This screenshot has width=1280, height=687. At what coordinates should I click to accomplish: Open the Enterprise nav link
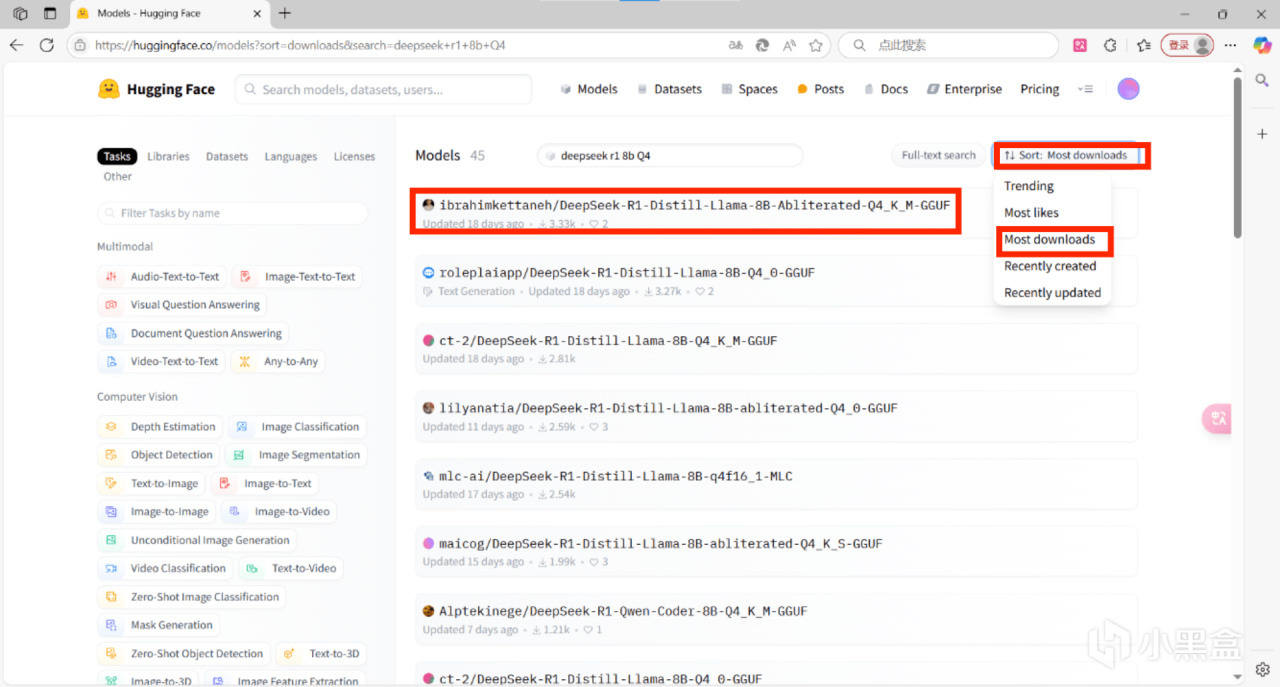pos(964,89)
